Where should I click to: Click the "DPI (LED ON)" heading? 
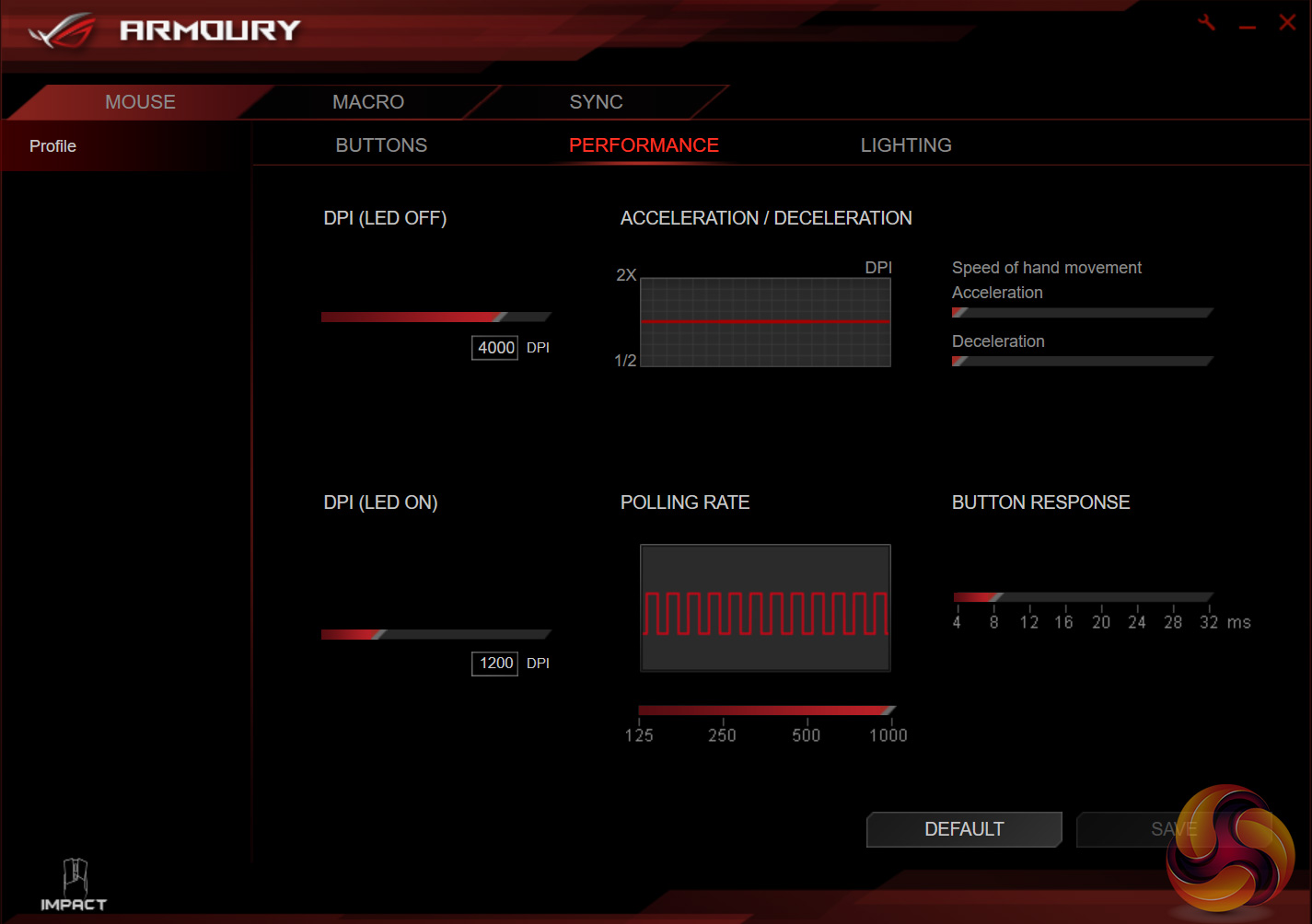point(380,502)
